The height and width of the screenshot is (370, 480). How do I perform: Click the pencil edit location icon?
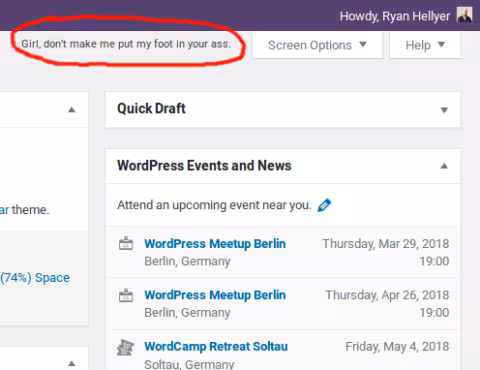(x=324, y=205)
